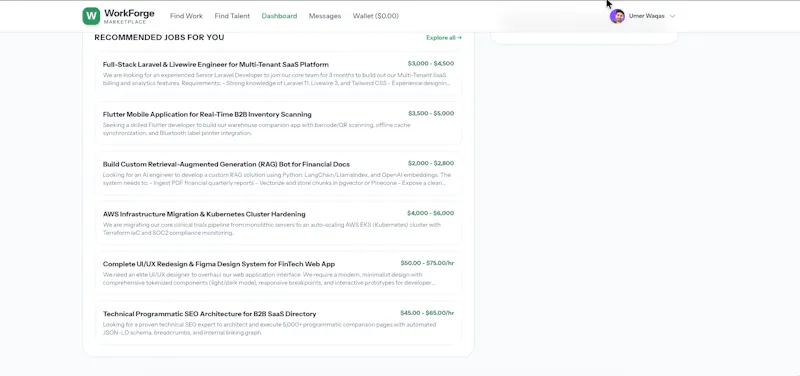Click the $3,500 - $5,000 budget text

click(x=431, y=114)
